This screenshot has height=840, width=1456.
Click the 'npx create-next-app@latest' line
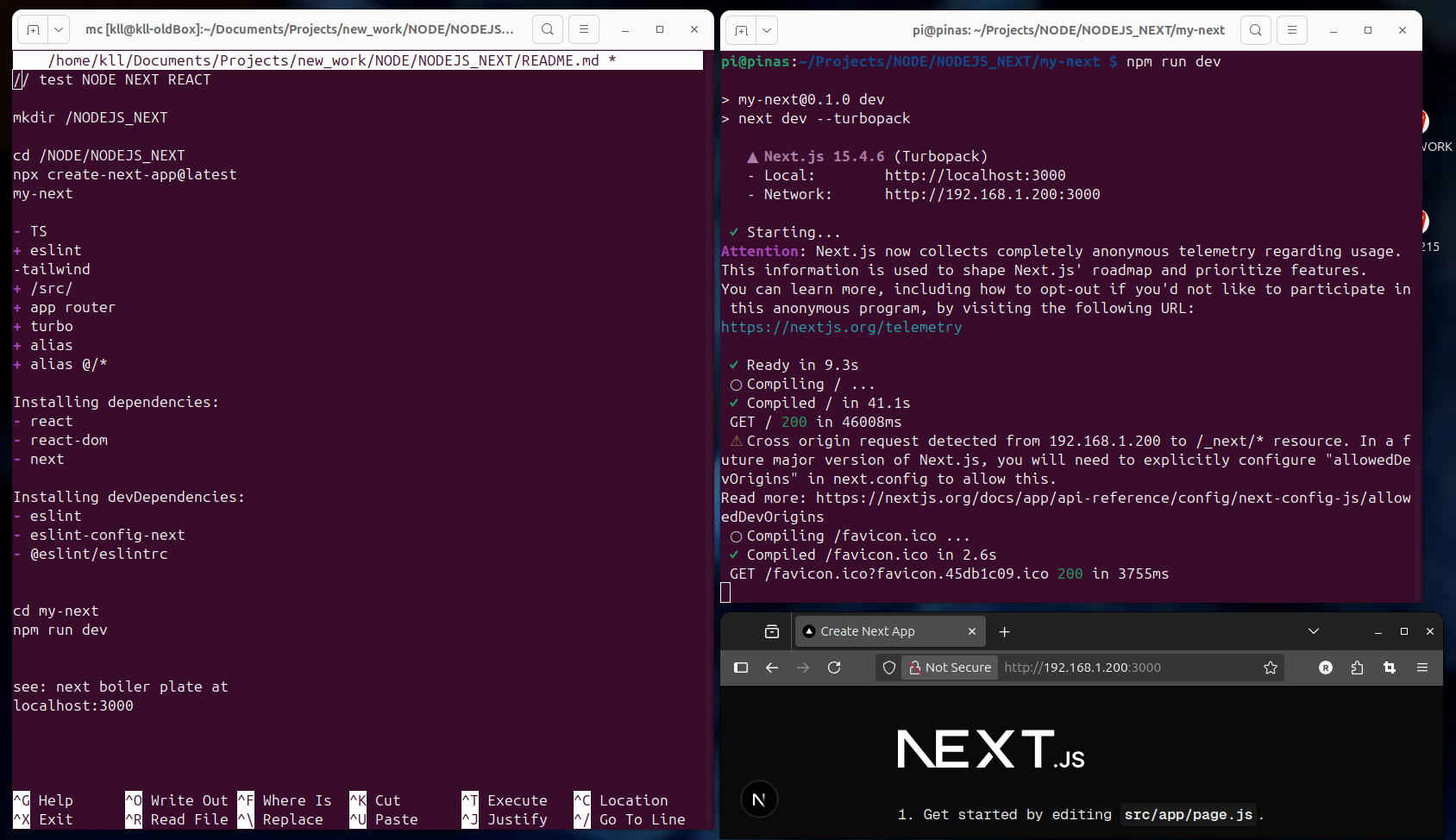point(125,174)
